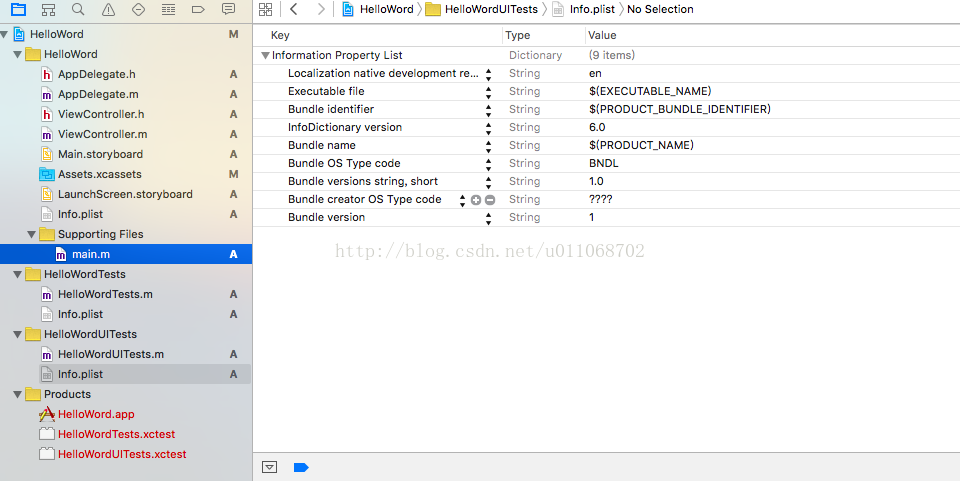
Task: Select HelloWordTests.xctest product
Action: (x=116, y=434)
